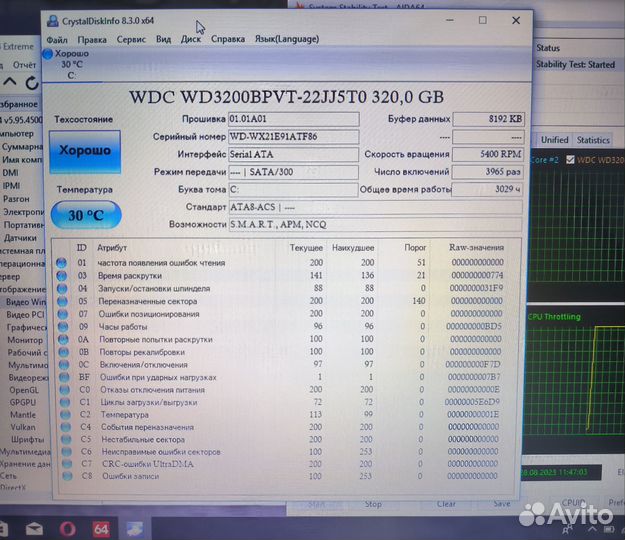Viewport: 625px width, 540px height.
Task: Click the Возможности S.M.A.R.T., APM, NCQ field
Action: click(x=375, y=225)
